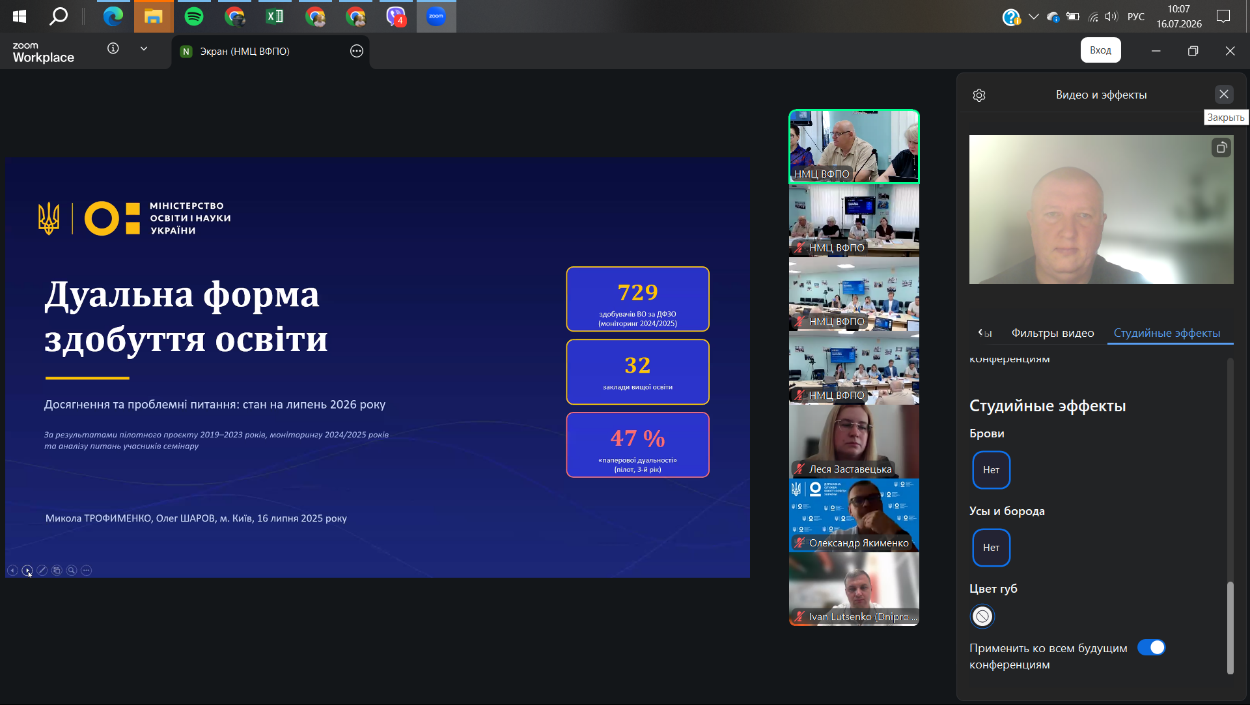Open more slideshow options ellipsis
This screenshot has width=1250, height=705.
pos(87,570)
